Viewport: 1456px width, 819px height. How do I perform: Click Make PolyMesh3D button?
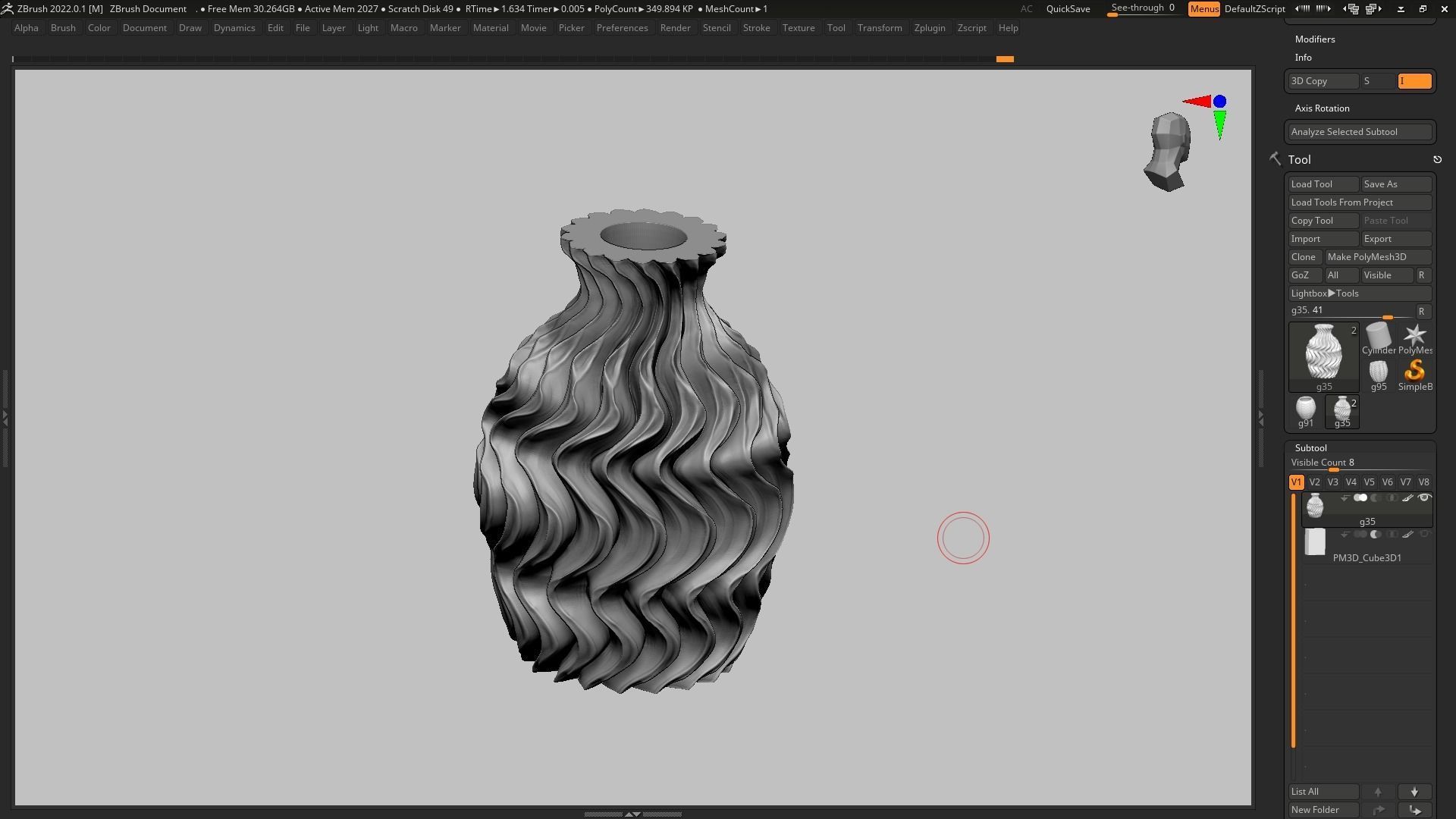pyautogui.click(x=1378, y=257)
